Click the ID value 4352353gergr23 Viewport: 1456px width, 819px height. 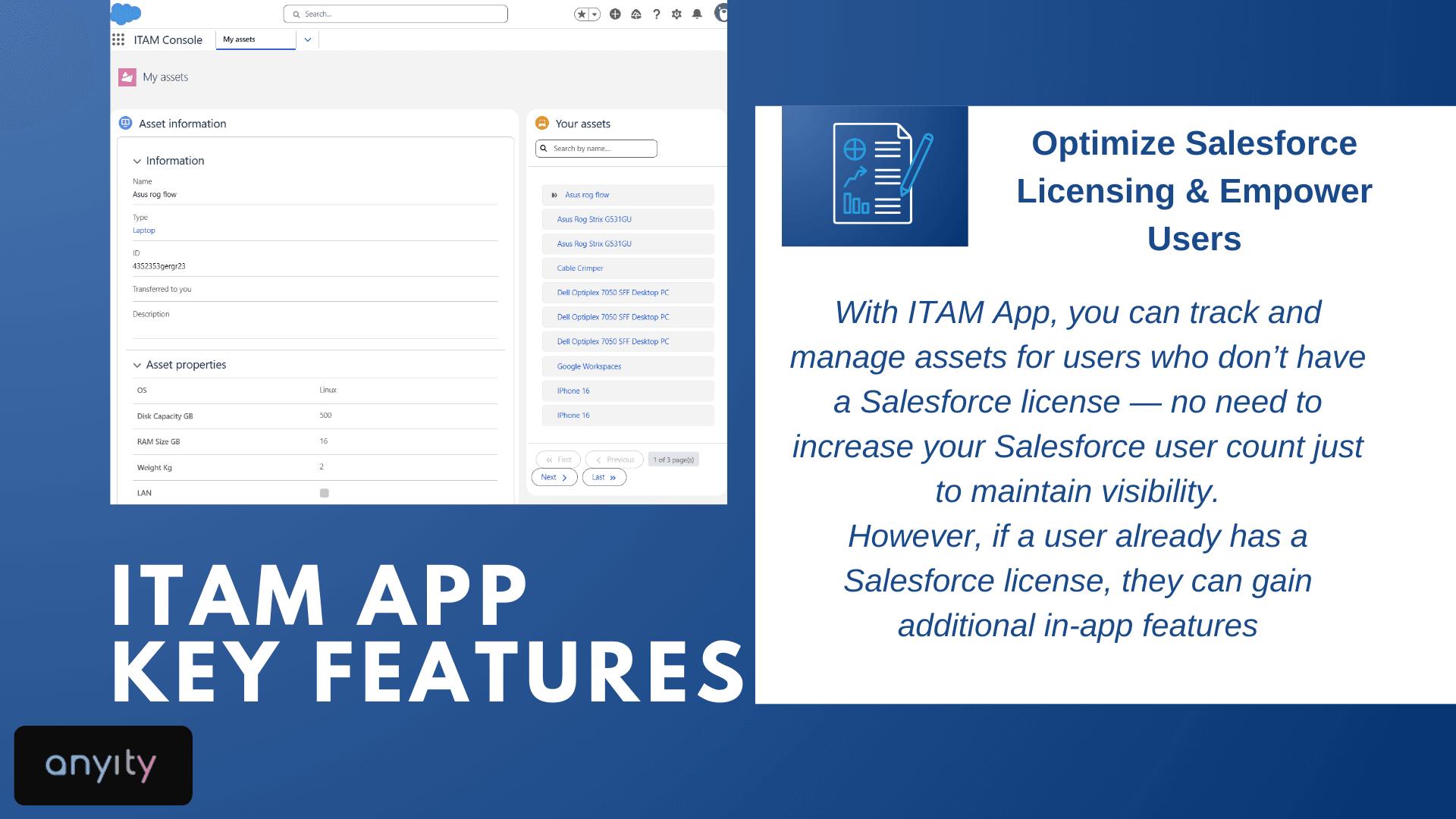click(x=159, y=266)
